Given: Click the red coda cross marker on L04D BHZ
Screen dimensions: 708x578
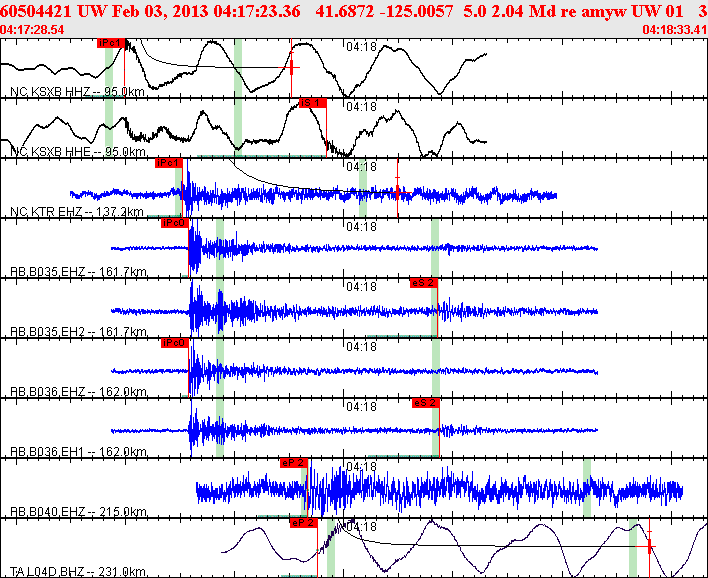Looking at the screenshot, I should tap(649, 546).
